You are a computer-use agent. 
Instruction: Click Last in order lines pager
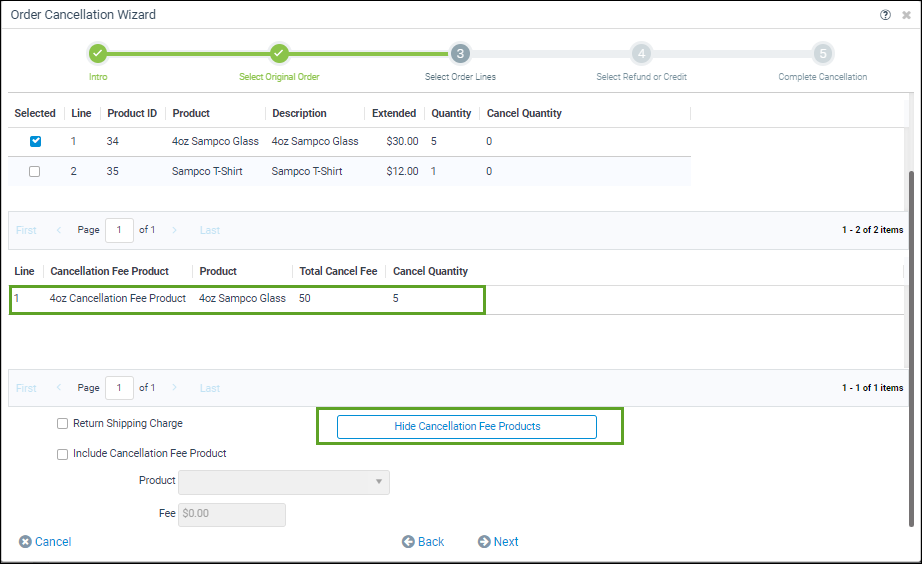point(210,230)
